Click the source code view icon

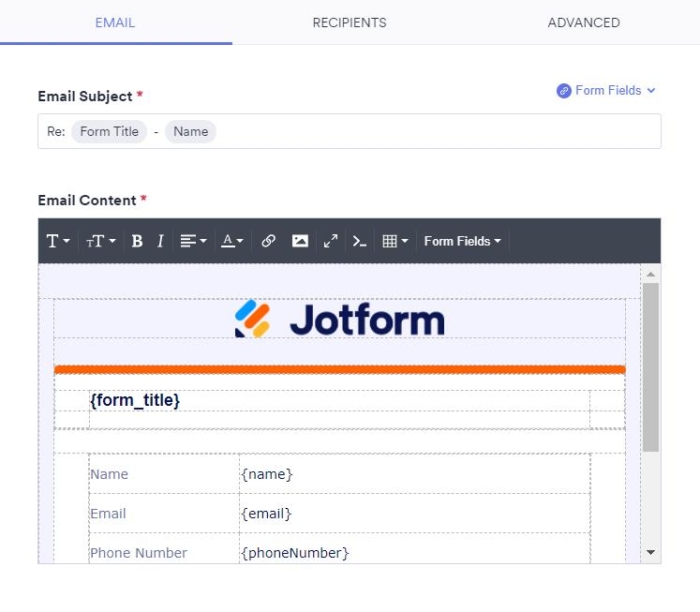[359, 241]
